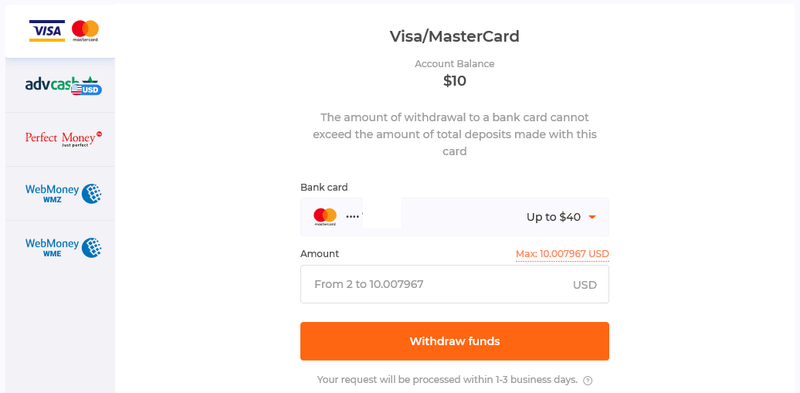Click the $10 Account Balance value

point(455,81)
